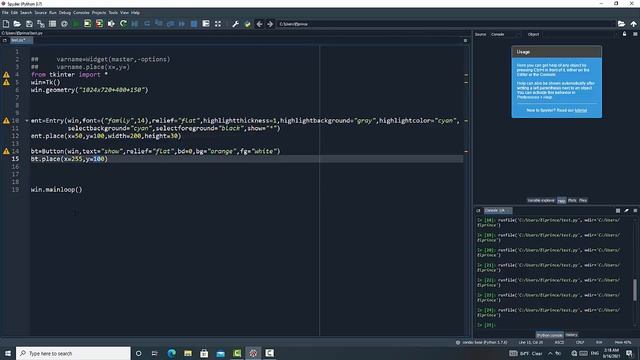The height and width of the screenshot is (360, 640).
Task: Open the Tools menu
Action: tap(113, 13)
